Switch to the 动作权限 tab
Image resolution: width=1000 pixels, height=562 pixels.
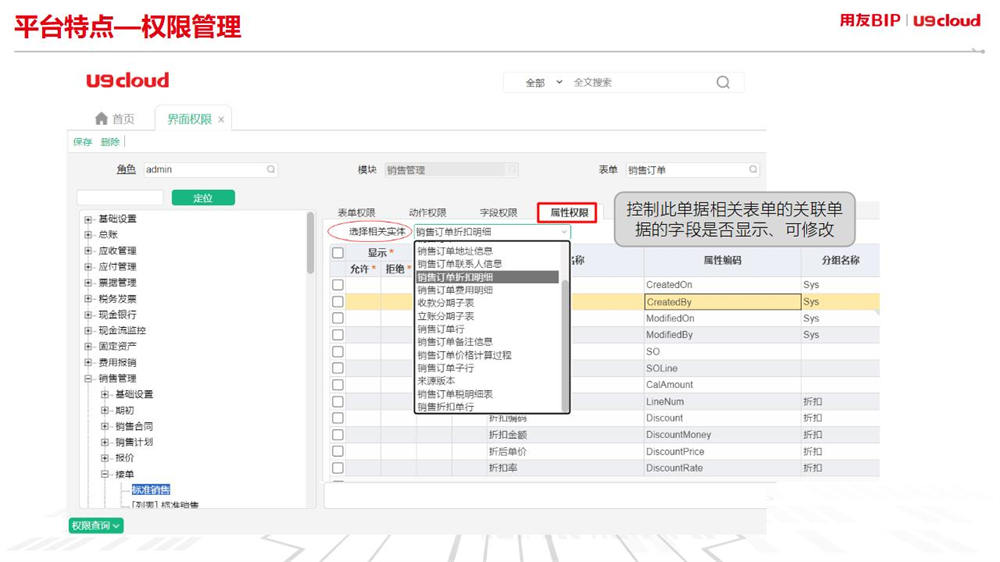427,212
